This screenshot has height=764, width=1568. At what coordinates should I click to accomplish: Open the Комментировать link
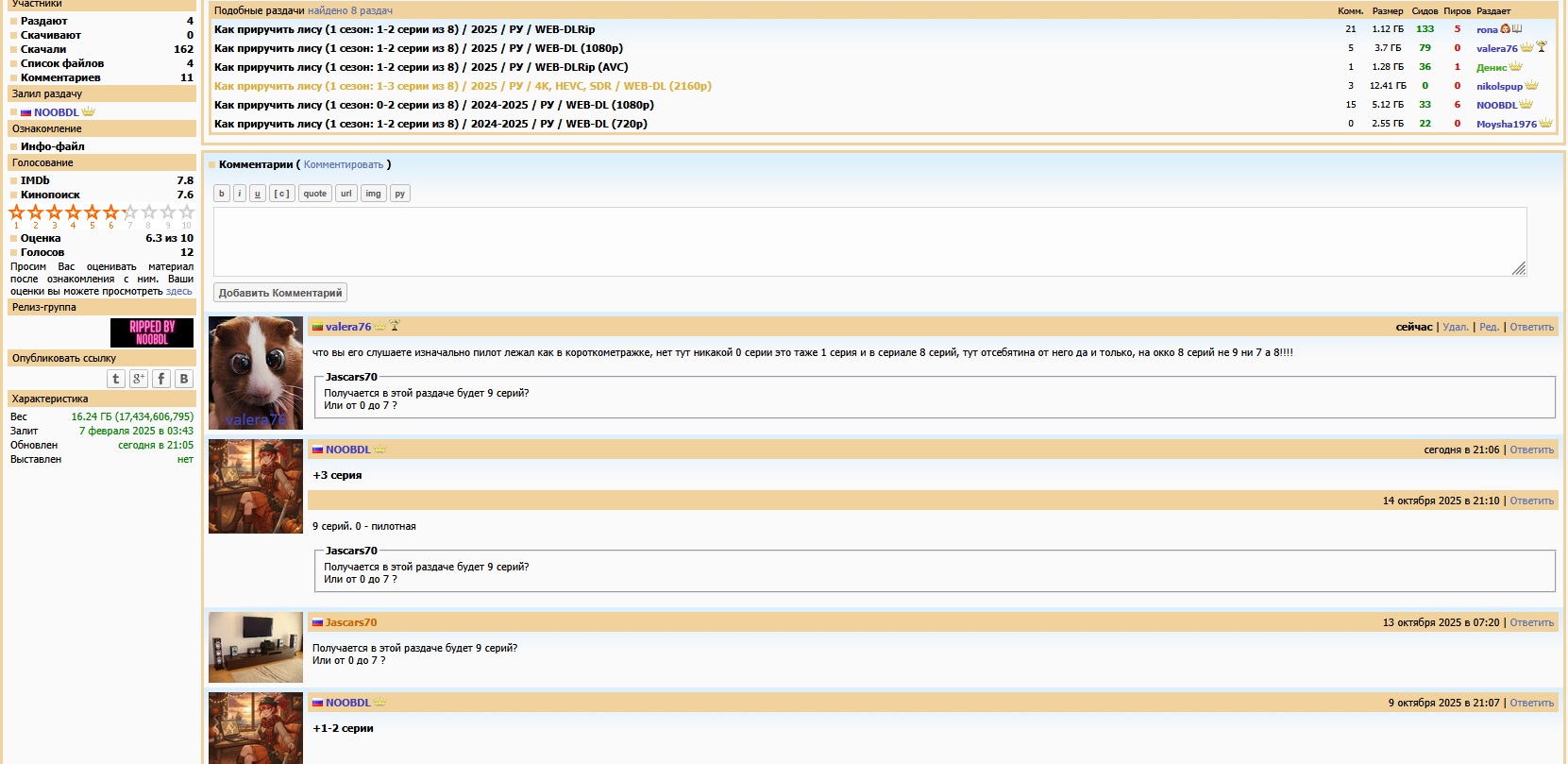(344, 165)
